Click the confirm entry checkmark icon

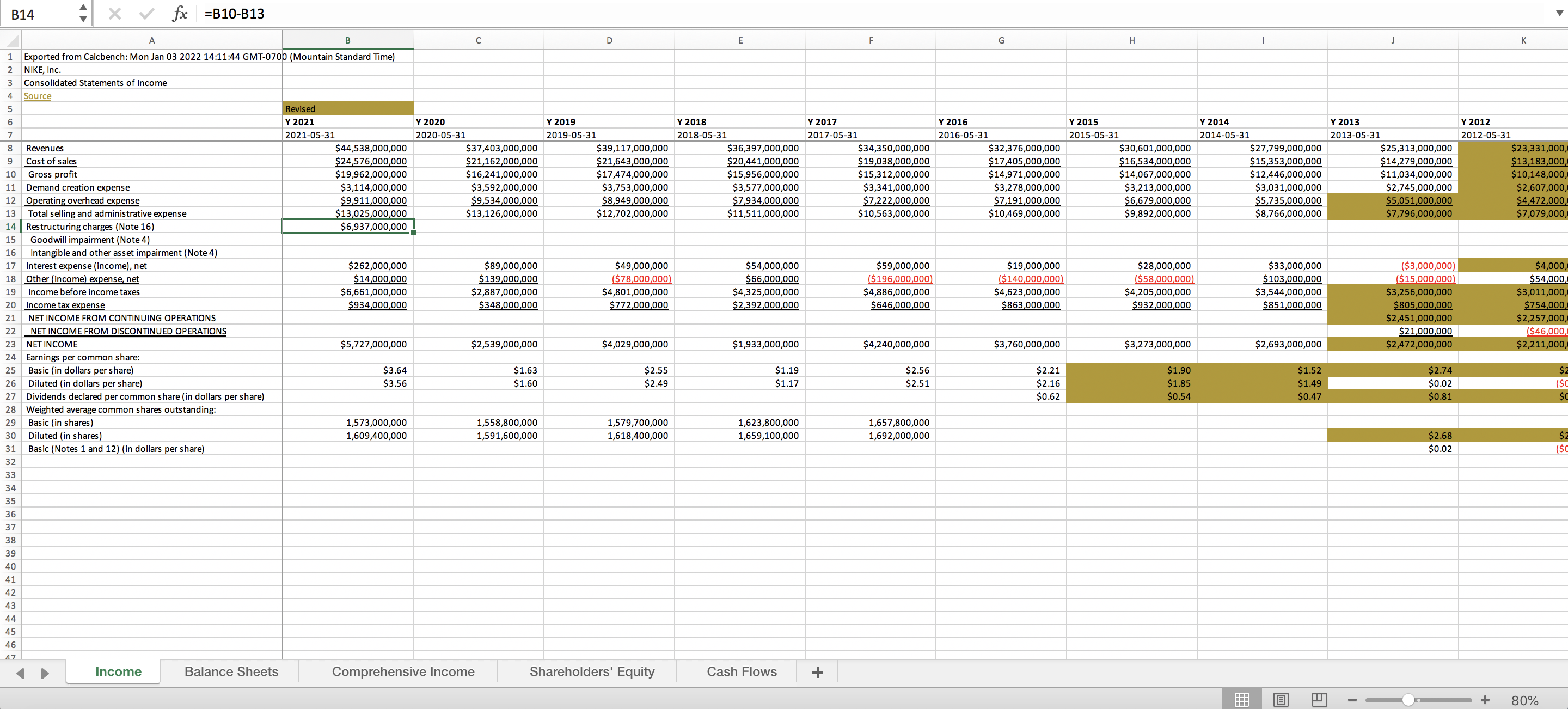click(x=146, y=14)
